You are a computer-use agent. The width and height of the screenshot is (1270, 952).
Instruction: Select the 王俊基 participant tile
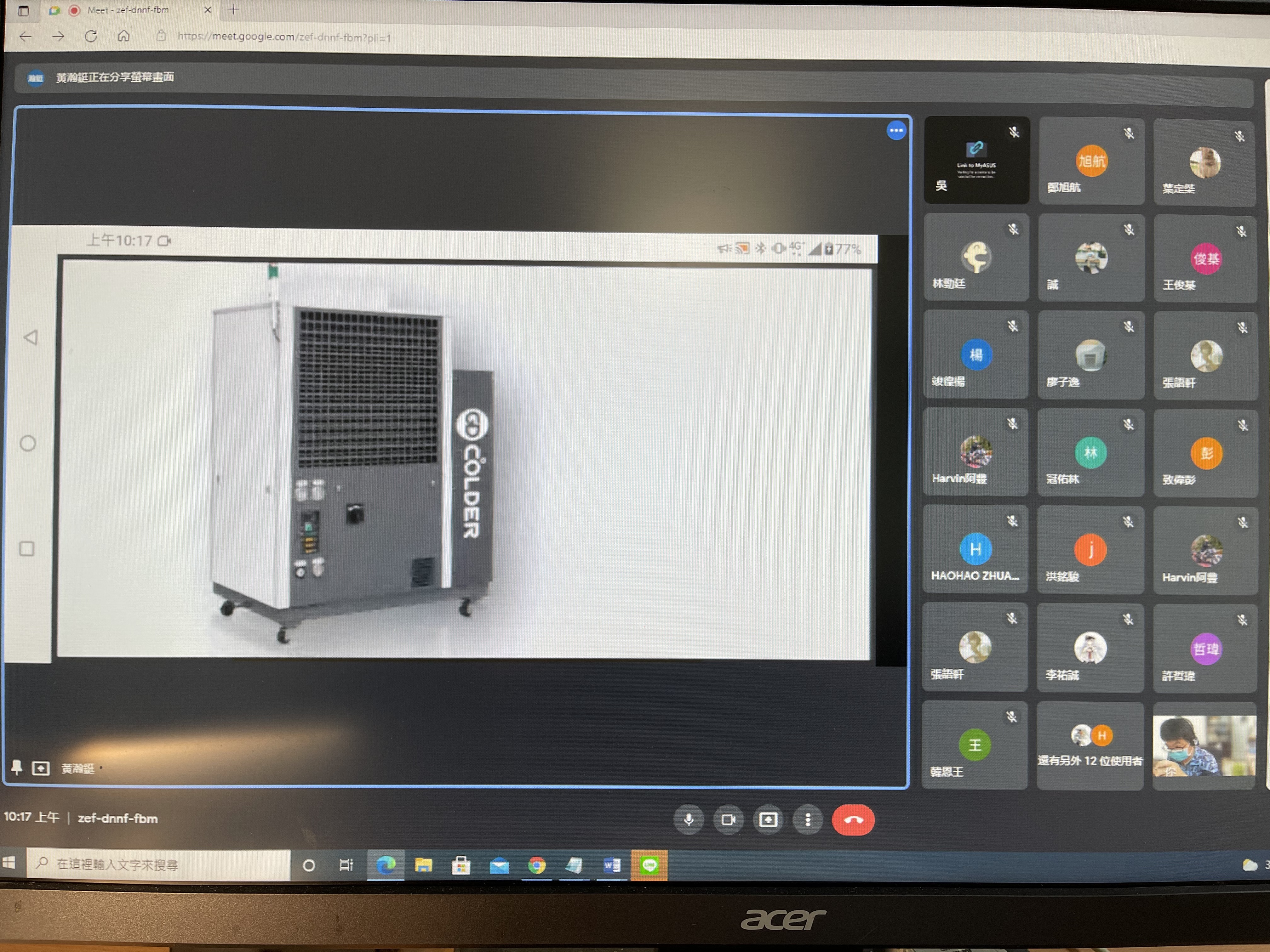(x=1205, y=259)
